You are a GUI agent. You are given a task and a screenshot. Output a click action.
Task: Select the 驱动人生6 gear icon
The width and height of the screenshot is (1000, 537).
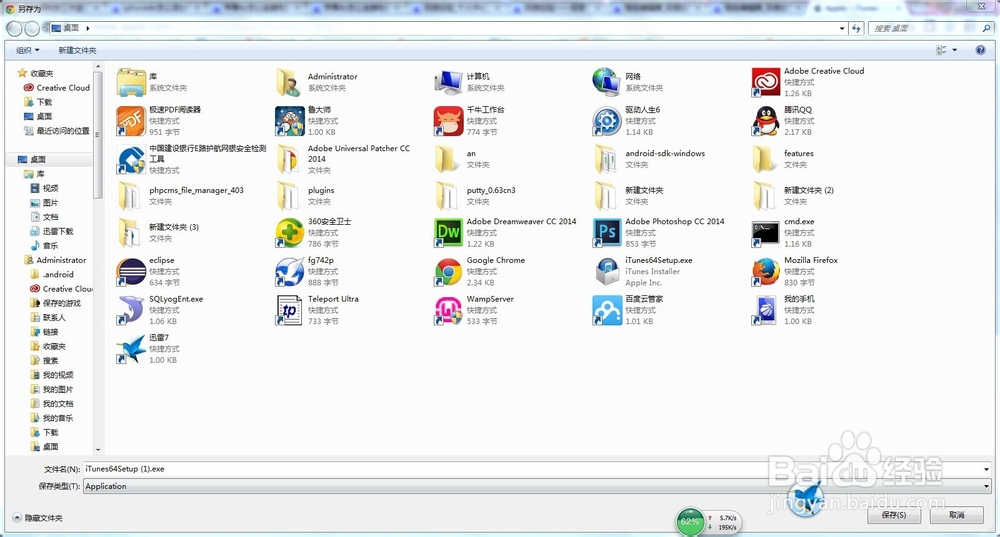(x=607, y=121)
